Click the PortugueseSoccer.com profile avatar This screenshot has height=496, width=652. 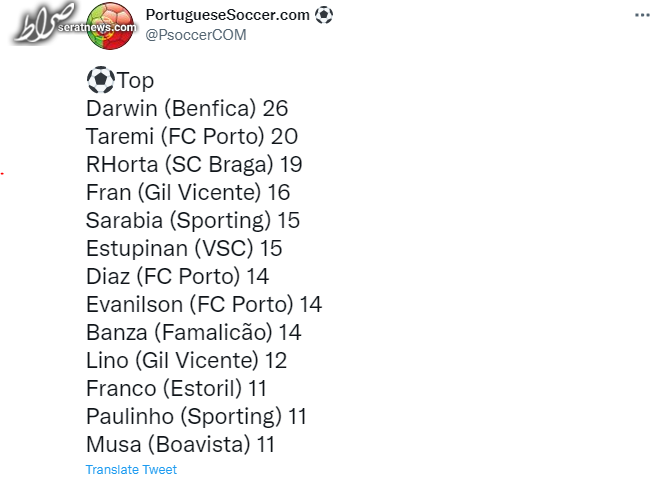(x=110, y=26)
